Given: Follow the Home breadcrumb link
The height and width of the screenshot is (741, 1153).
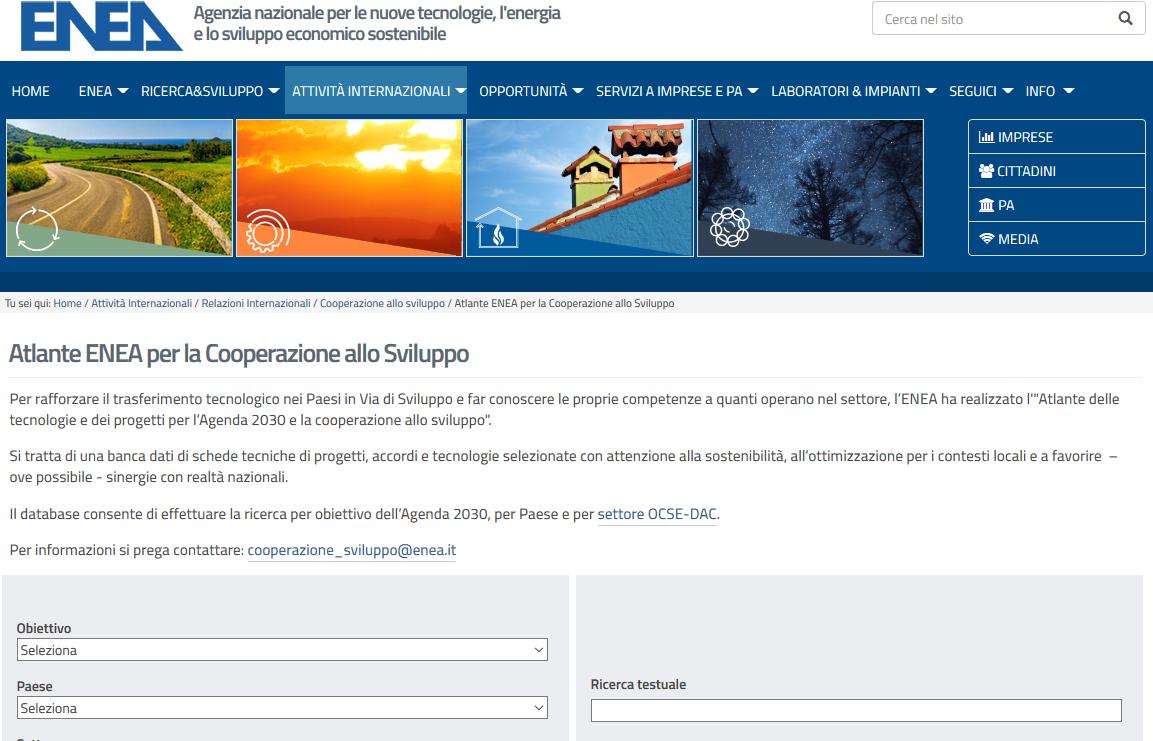Looking at the screenshot, I should click(x=67, y=303).
